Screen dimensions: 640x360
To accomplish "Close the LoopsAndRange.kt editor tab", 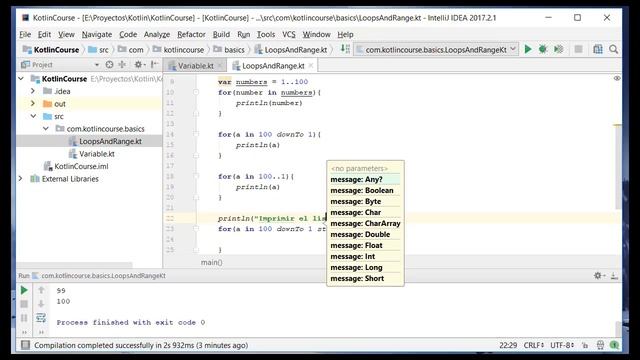I will pos(311,65).
